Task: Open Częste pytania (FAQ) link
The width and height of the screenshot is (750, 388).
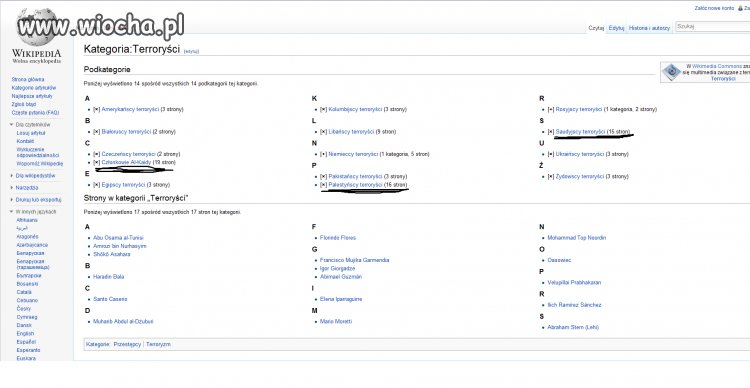Action: tap(35, 113)
